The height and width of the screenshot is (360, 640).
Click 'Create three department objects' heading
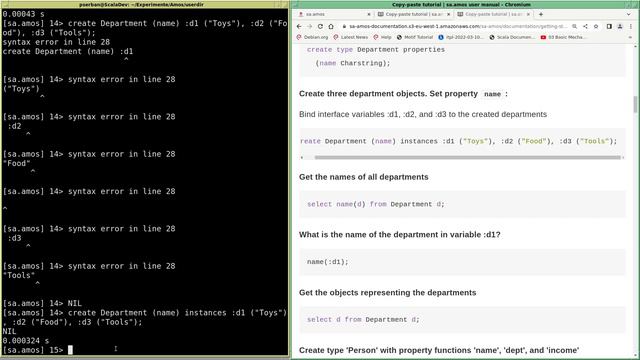tap(403, 94)
